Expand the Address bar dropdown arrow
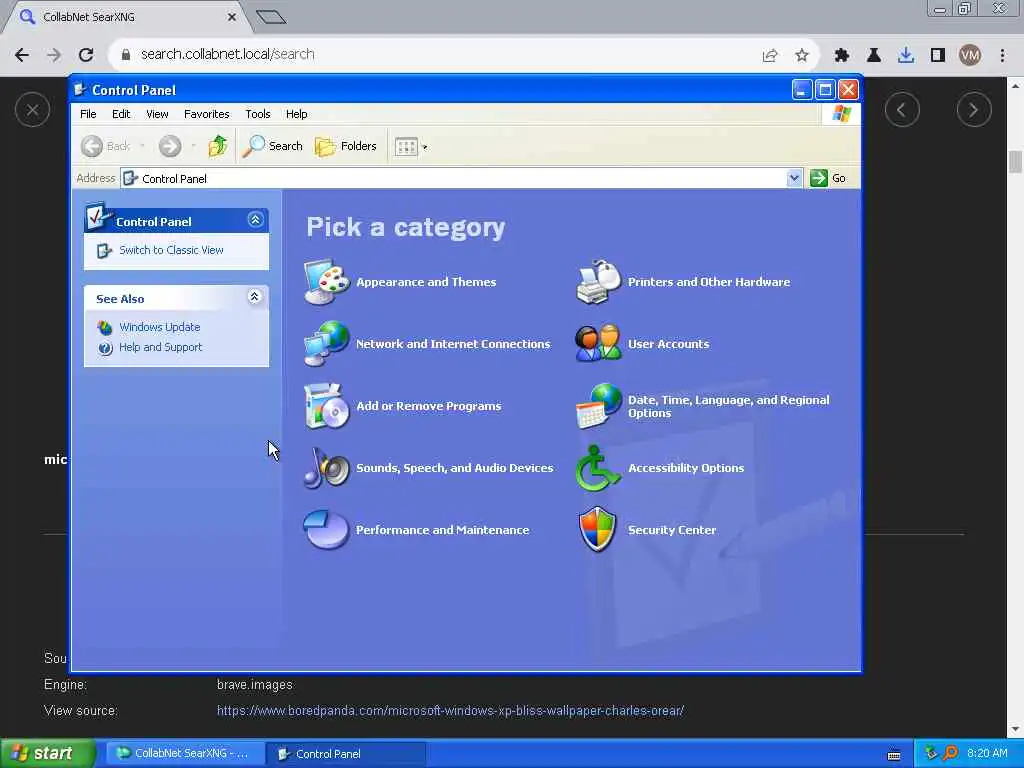The height and width of the screenshot is (768, 1024). tap(794, 178)
